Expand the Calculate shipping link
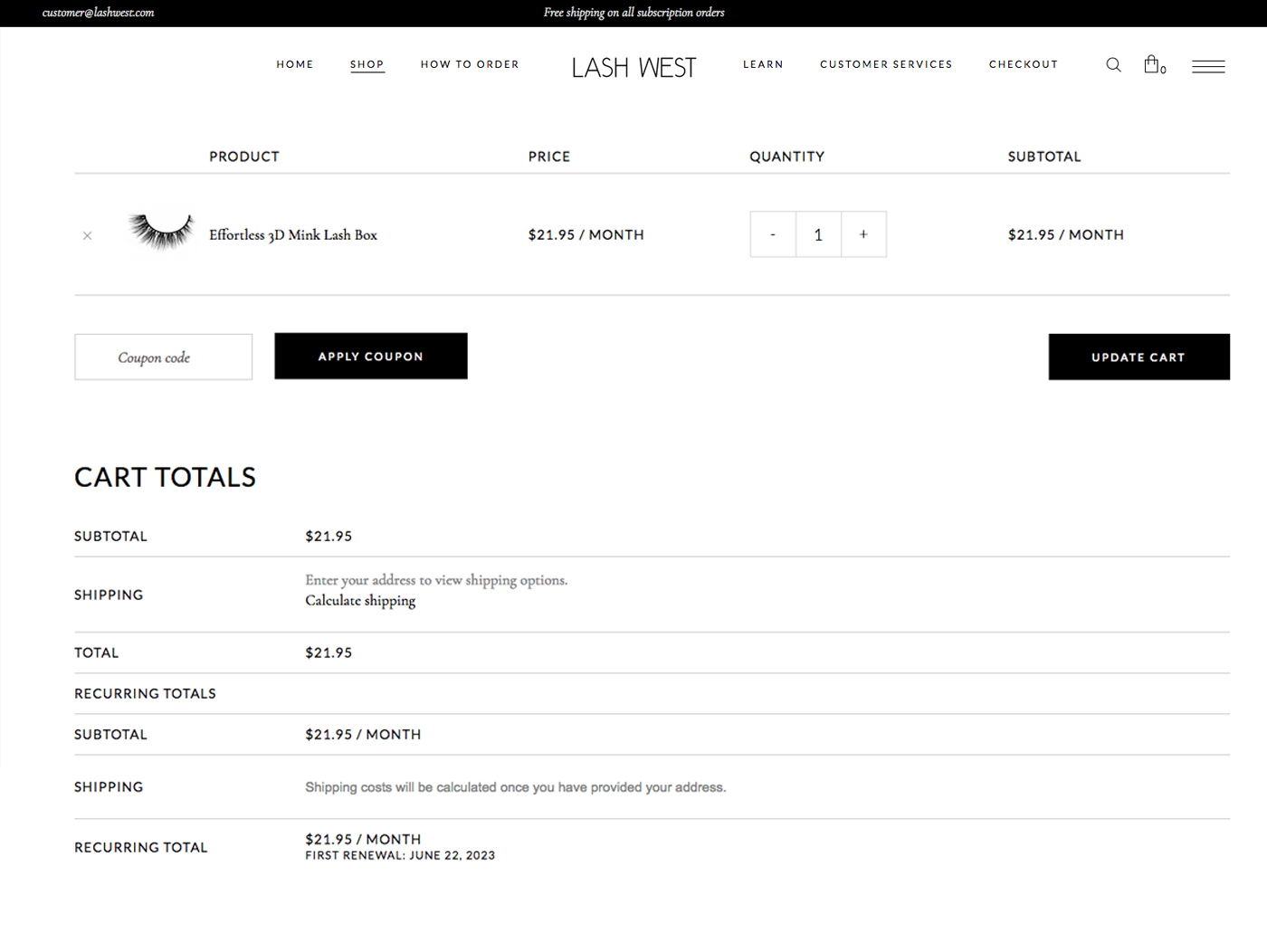Image resolution: width=1267 pixels, height=952 pixels. coord(360,601)
